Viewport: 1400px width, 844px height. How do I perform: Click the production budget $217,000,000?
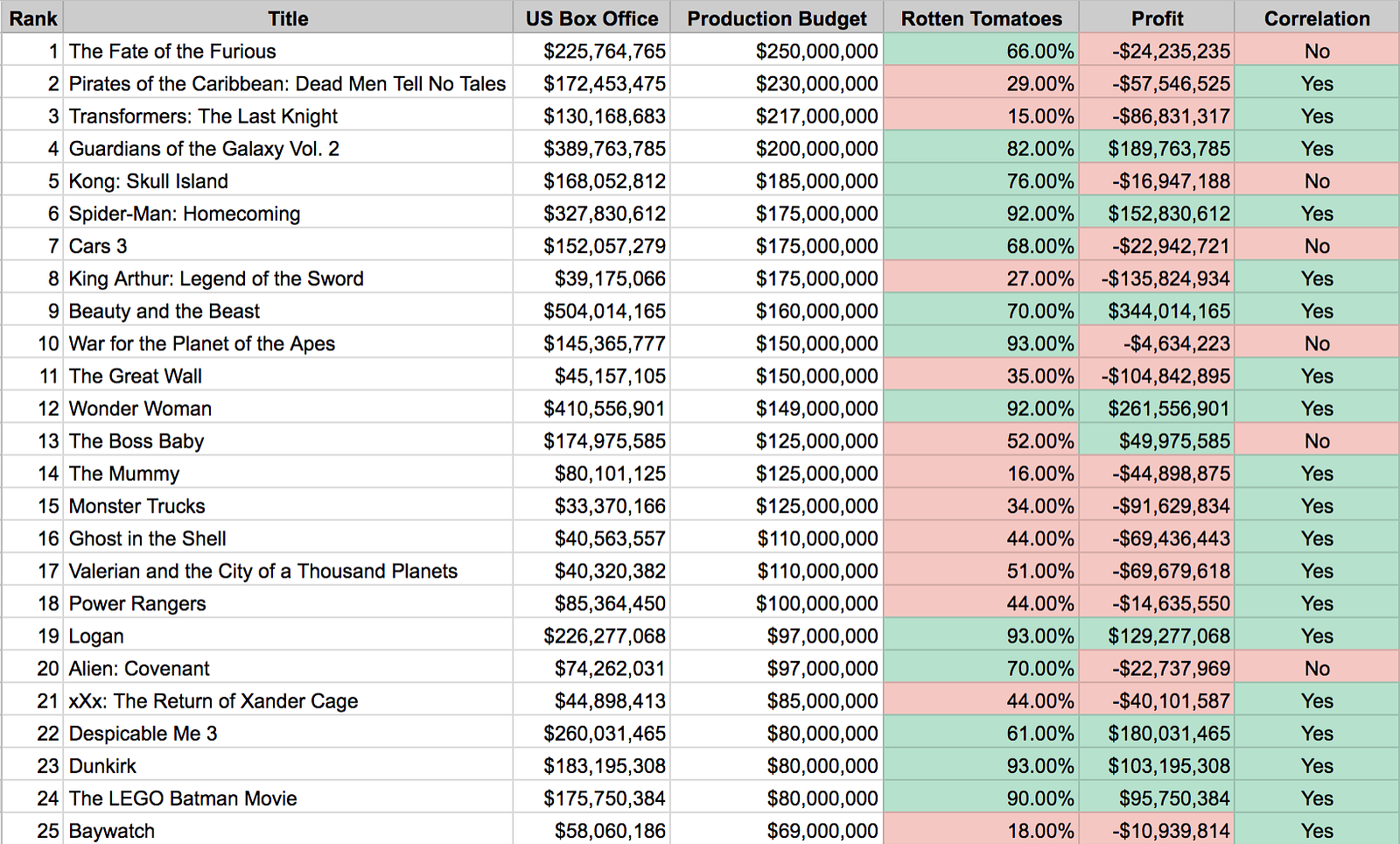(777, 116)
